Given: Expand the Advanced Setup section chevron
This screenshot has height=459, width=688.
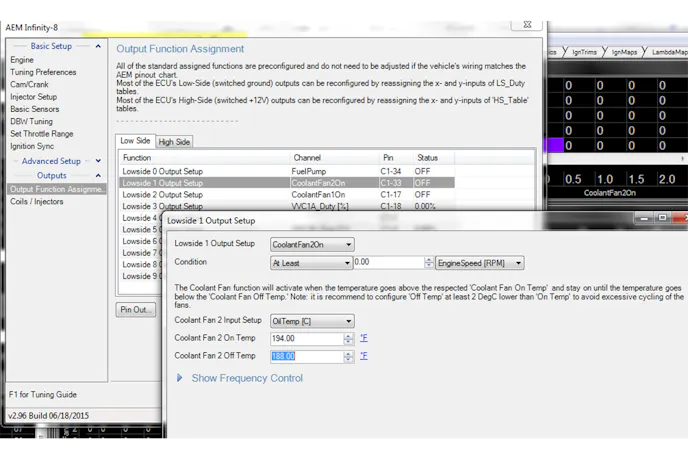Looking at the screenshot, I should [98, 161].
